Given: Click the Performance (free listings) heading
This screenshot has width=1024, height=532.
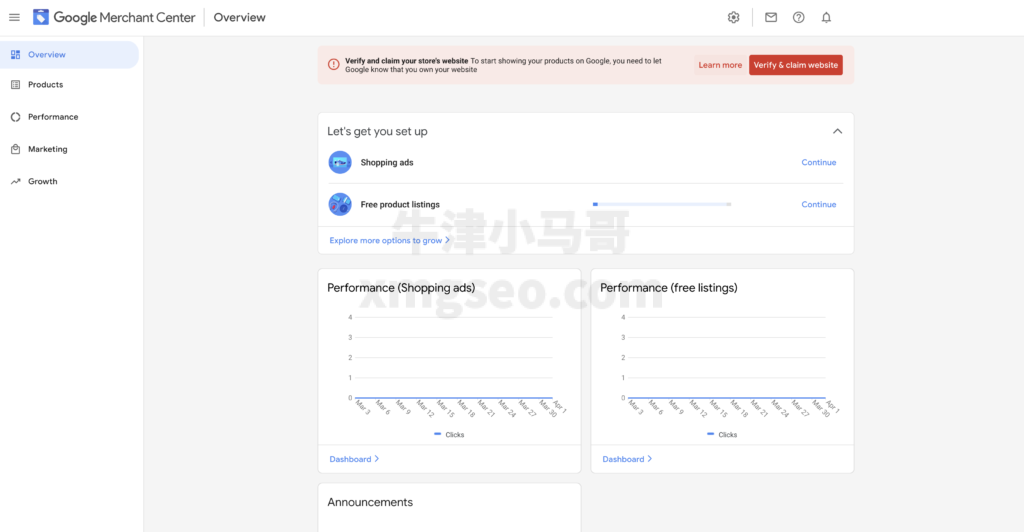Looking at the screenshot, I should [669, 288].
